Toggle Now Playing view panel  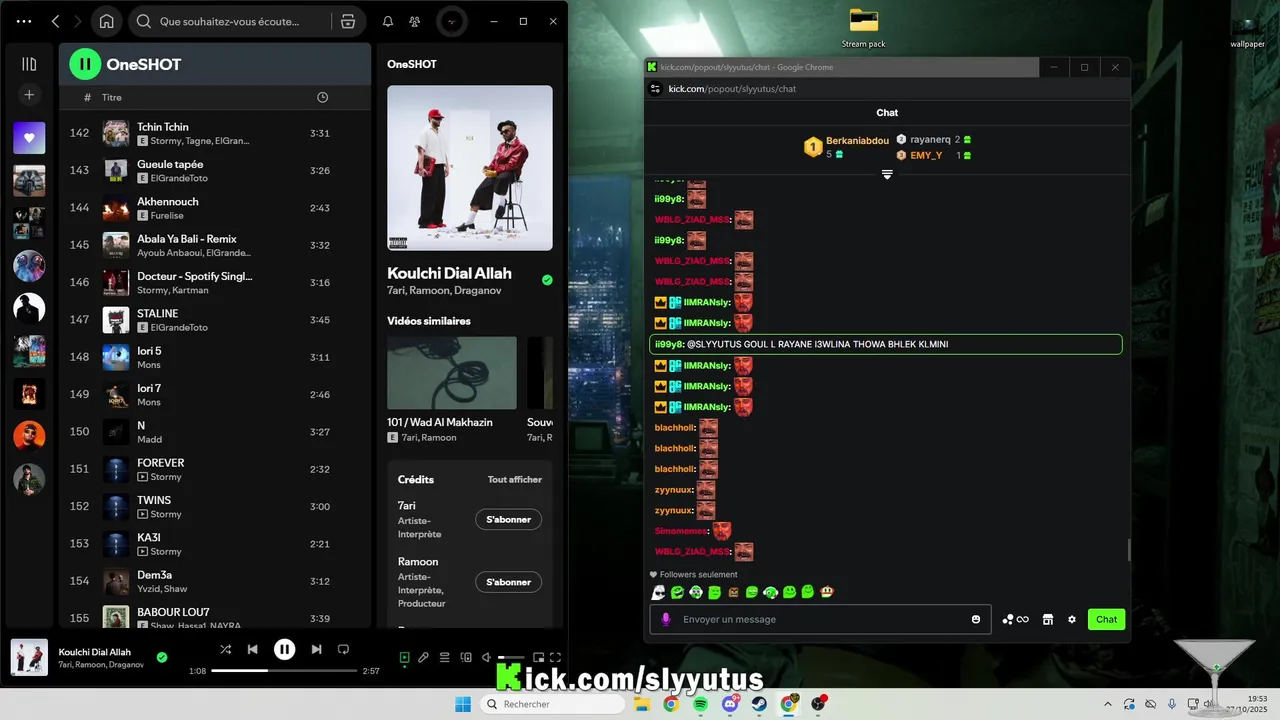404,657
